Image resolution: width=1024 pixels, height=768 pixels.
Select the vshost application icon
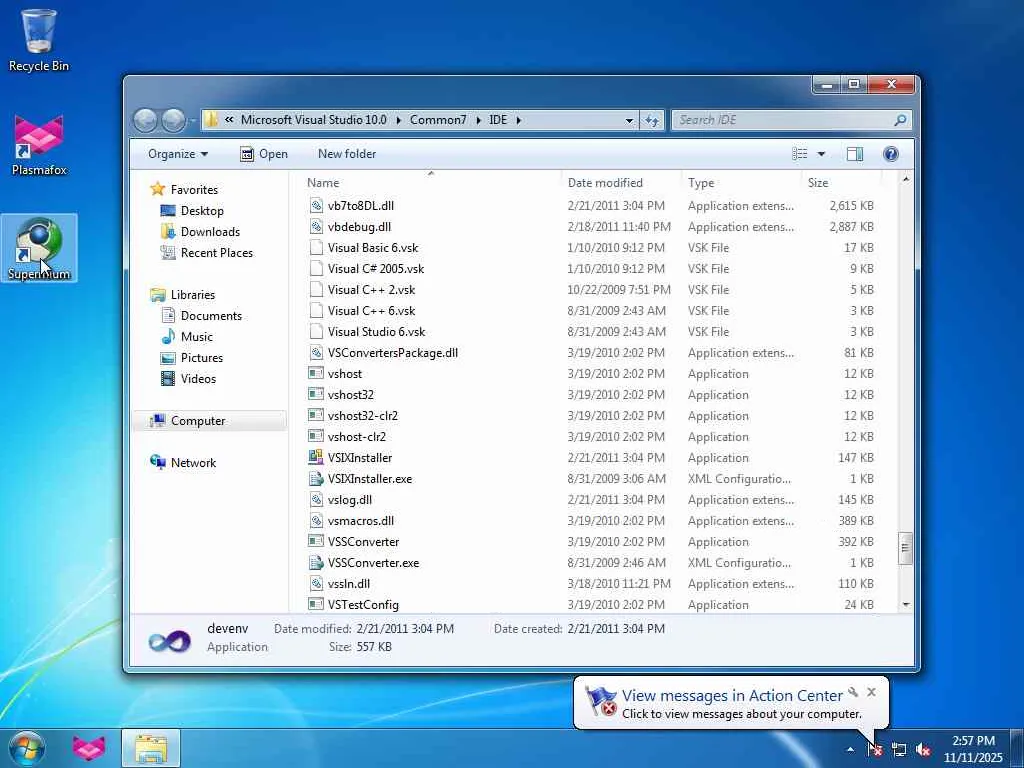(316, 374)
